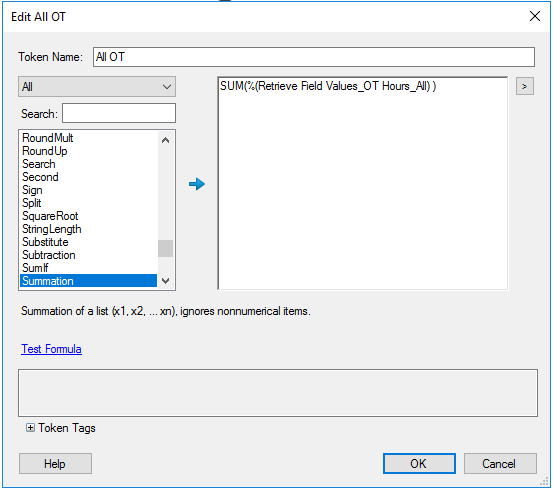
Task: Choose SquareRoot in the list
Action: tap(89, 216)
